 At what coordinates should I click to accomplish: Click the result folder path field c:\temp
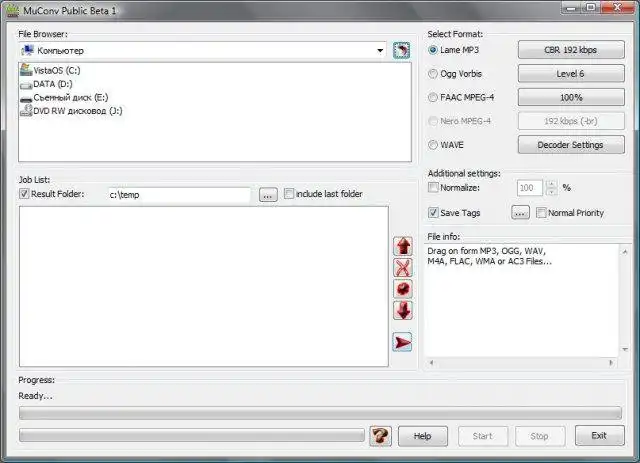click(x=179, y=195)
